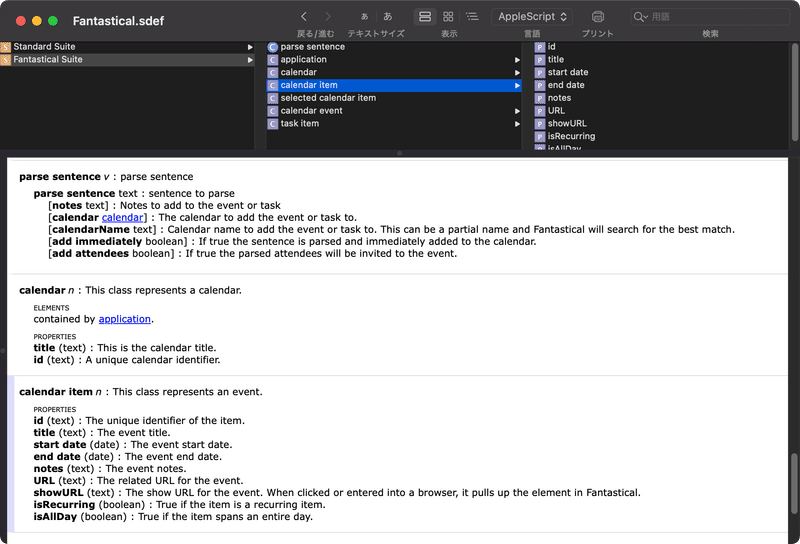Switch to grid view icon

tap(448, 17)
